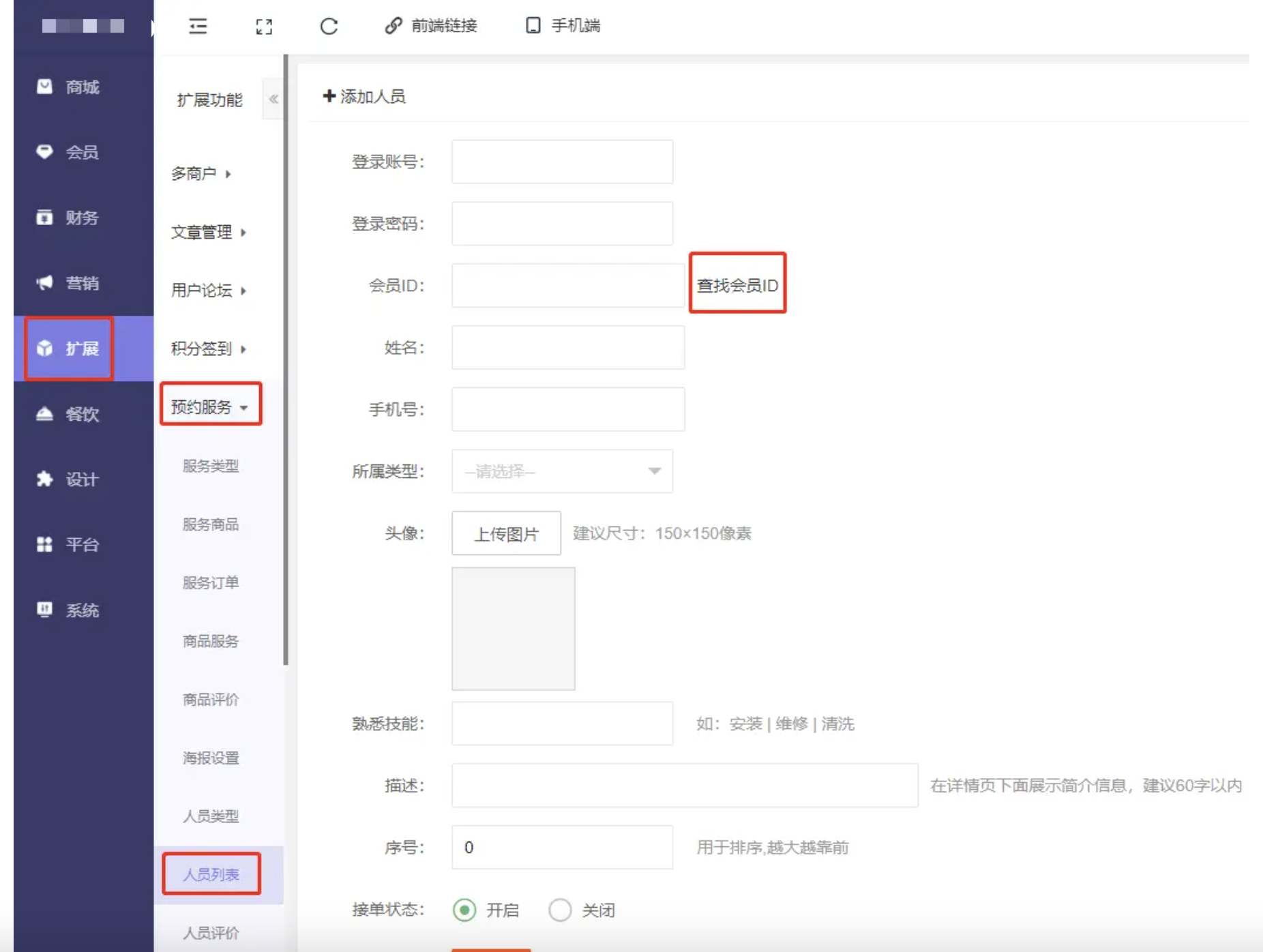Click the 会员 member icon in sidebar
Image resolution: width=1263 pixels, height=952 pixels.
[x=44, y=152]
